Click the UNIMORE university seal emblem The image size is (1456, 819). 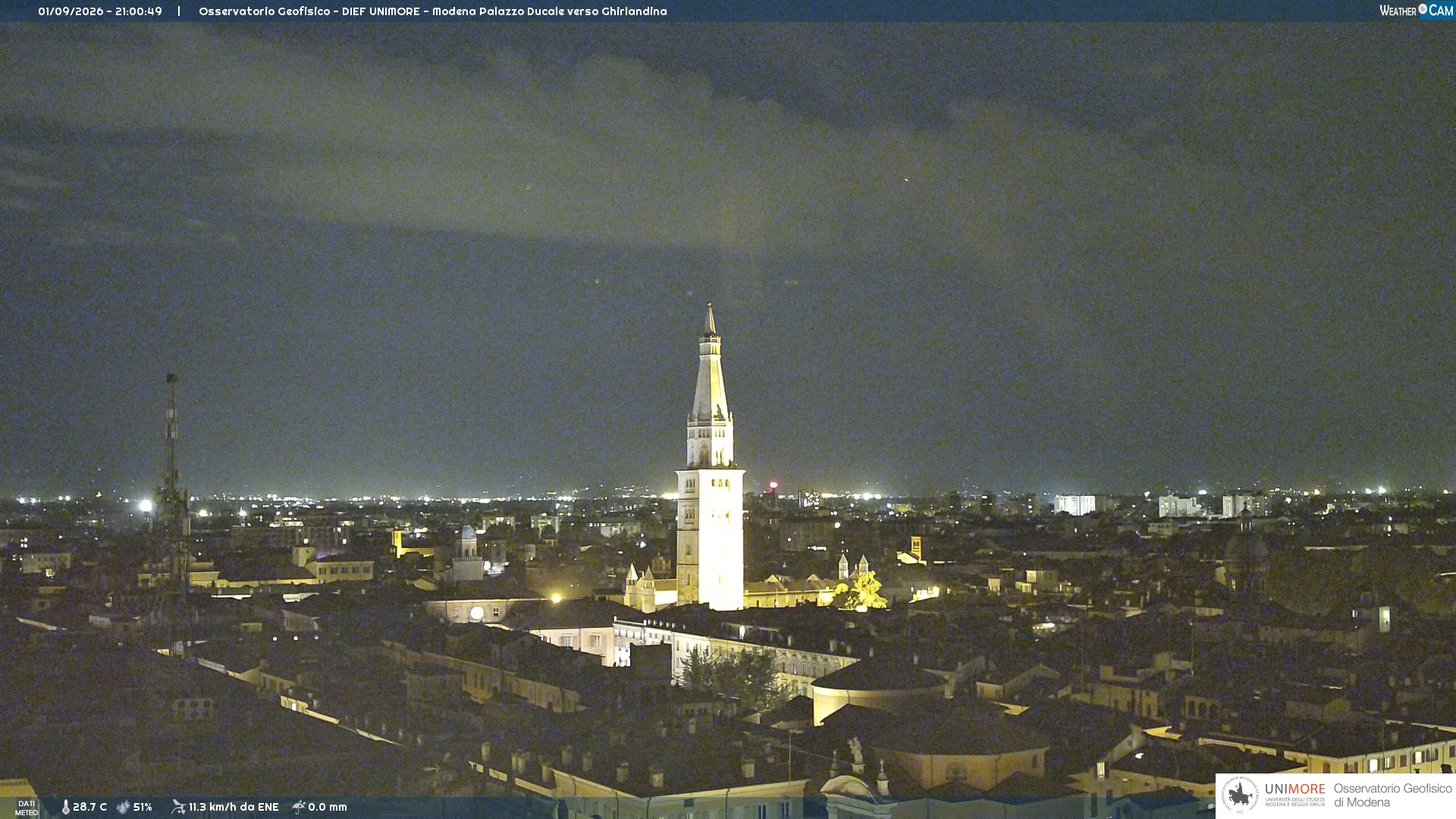pyautogui.click(x=1240, y=795)
